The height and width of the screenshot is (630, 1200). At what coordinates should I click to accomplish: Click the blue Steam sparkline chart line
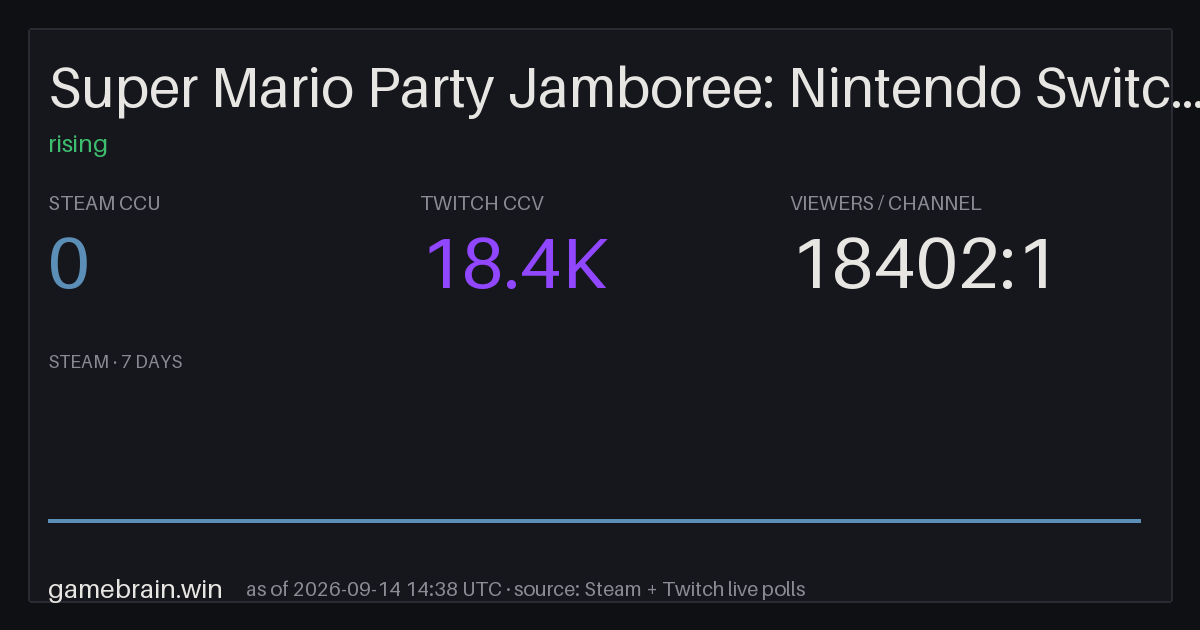(x=594, y=520)
